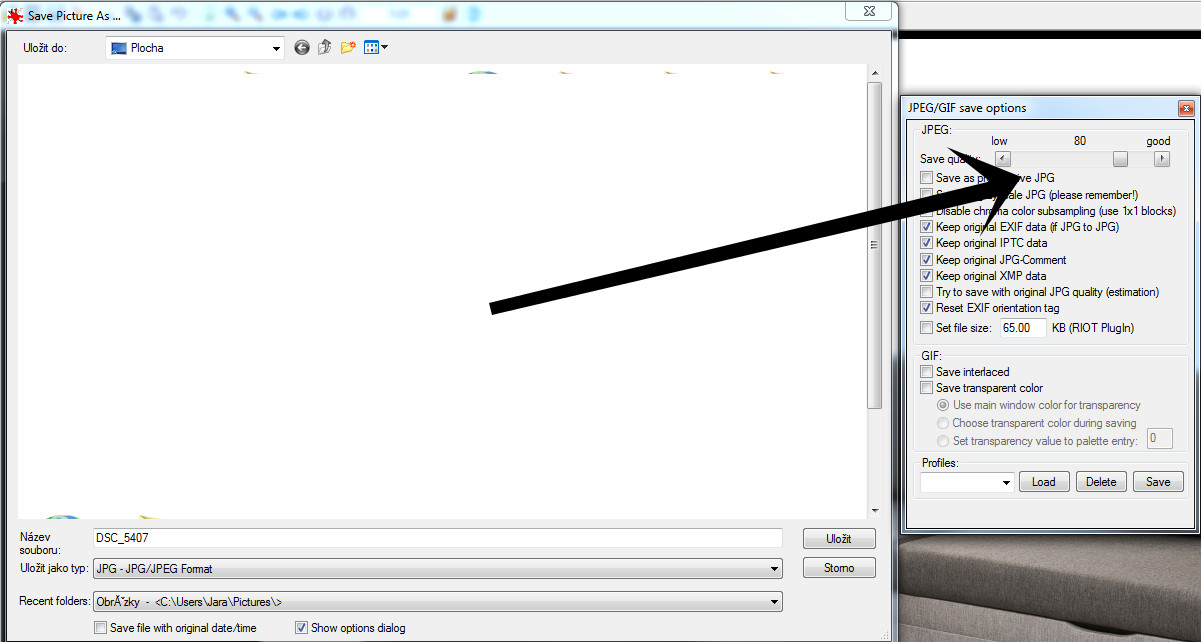The height and width of the screenshot is (642, 1201).
Task: Enable Save interlaced for GIF
Action: (x=926, y=372)
